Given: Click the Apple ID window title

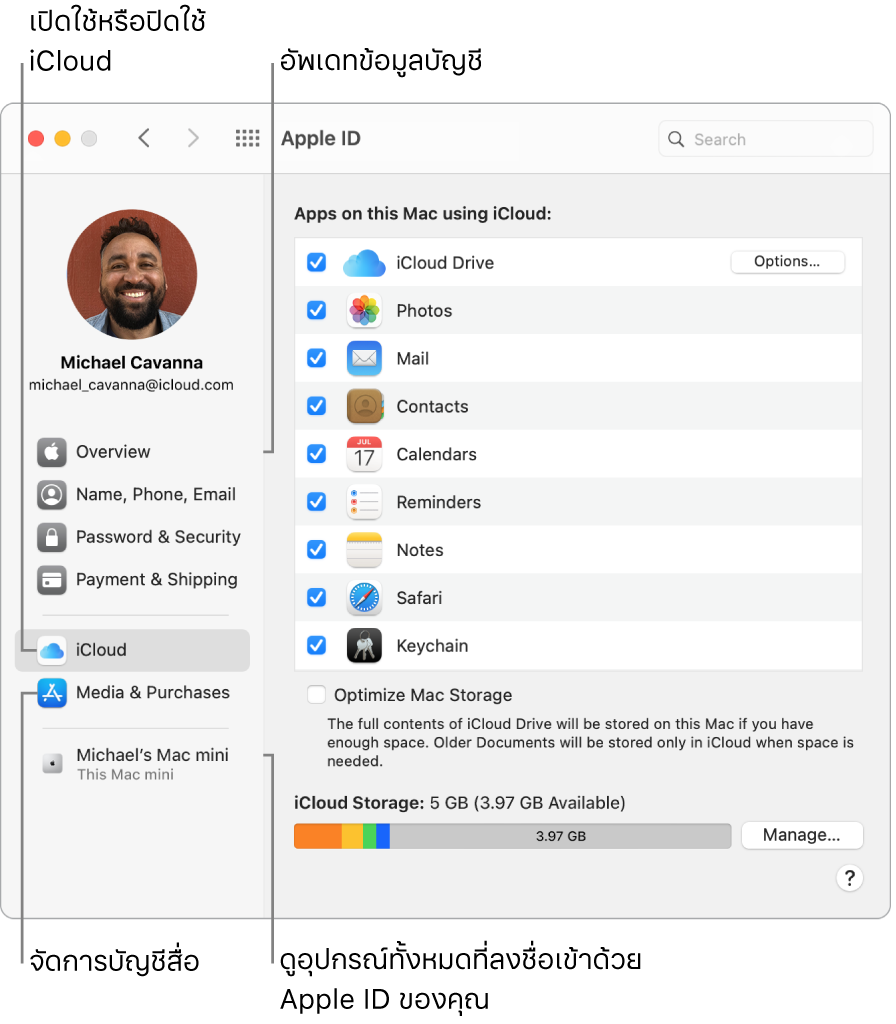Looking at the screenshot, I should pos(321,138).
